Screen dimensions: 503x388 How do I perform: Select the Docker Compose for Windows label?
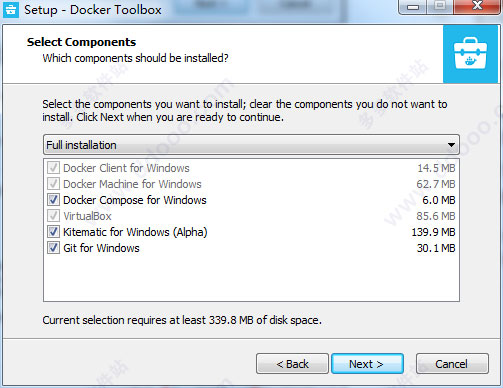pos(135,200)
